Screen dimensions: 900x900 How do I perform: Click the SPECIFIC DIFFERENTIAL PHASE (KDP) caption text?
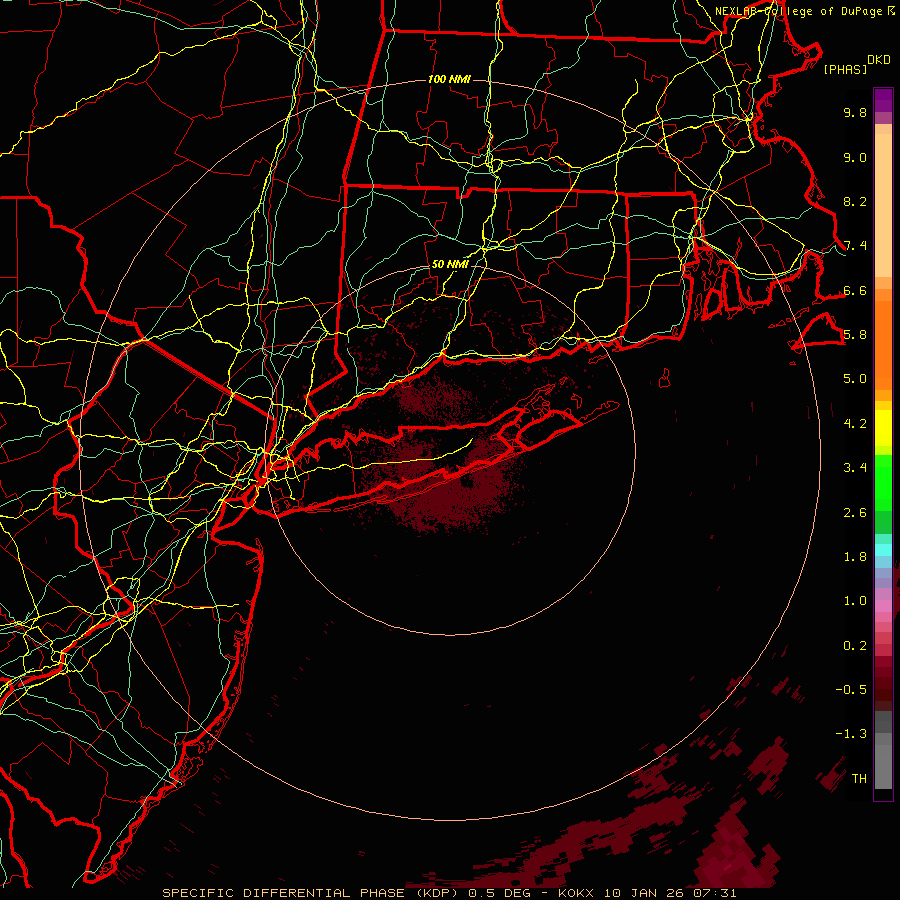tap(312, 893)
